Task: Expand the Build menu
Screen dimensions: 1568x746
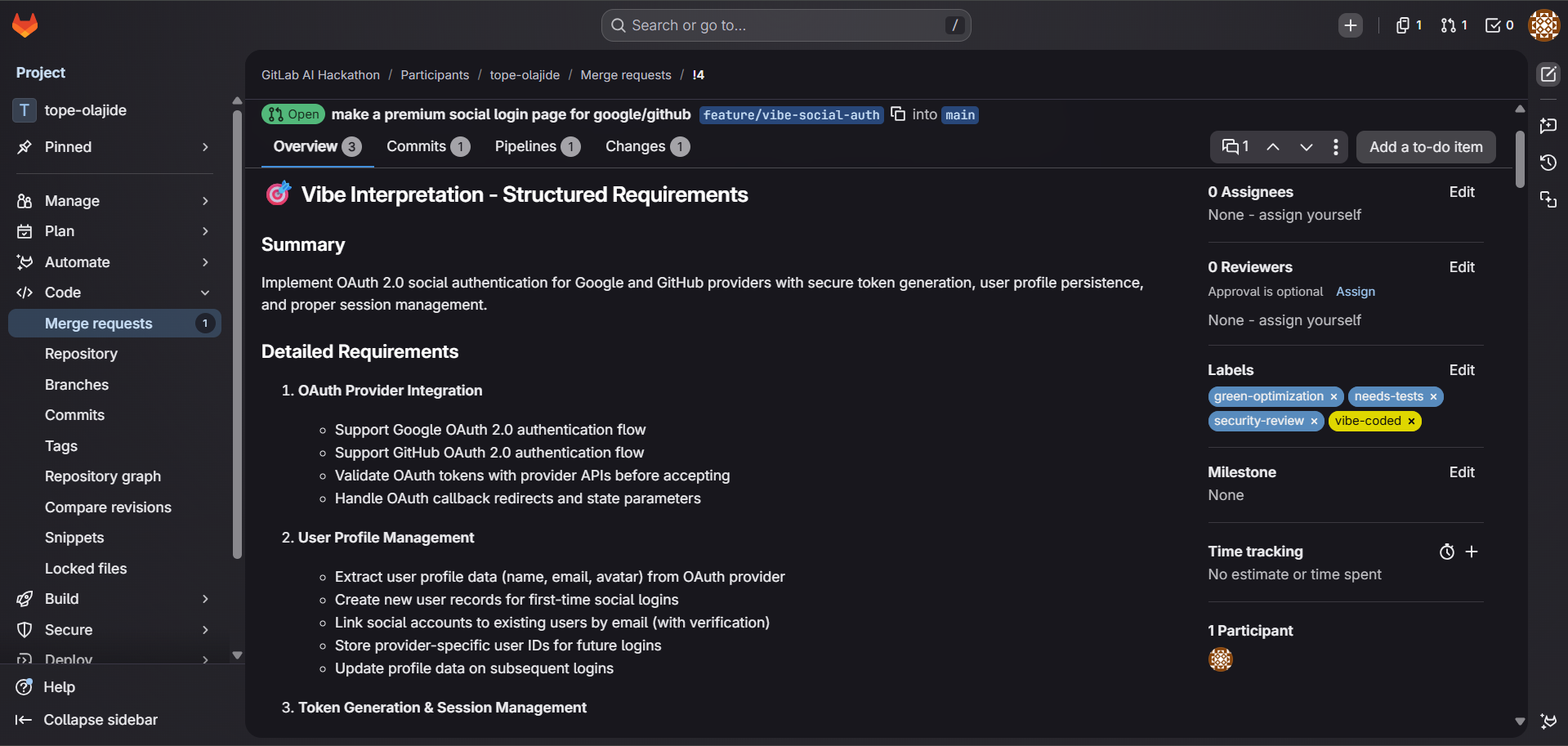Action: point(114,599)
